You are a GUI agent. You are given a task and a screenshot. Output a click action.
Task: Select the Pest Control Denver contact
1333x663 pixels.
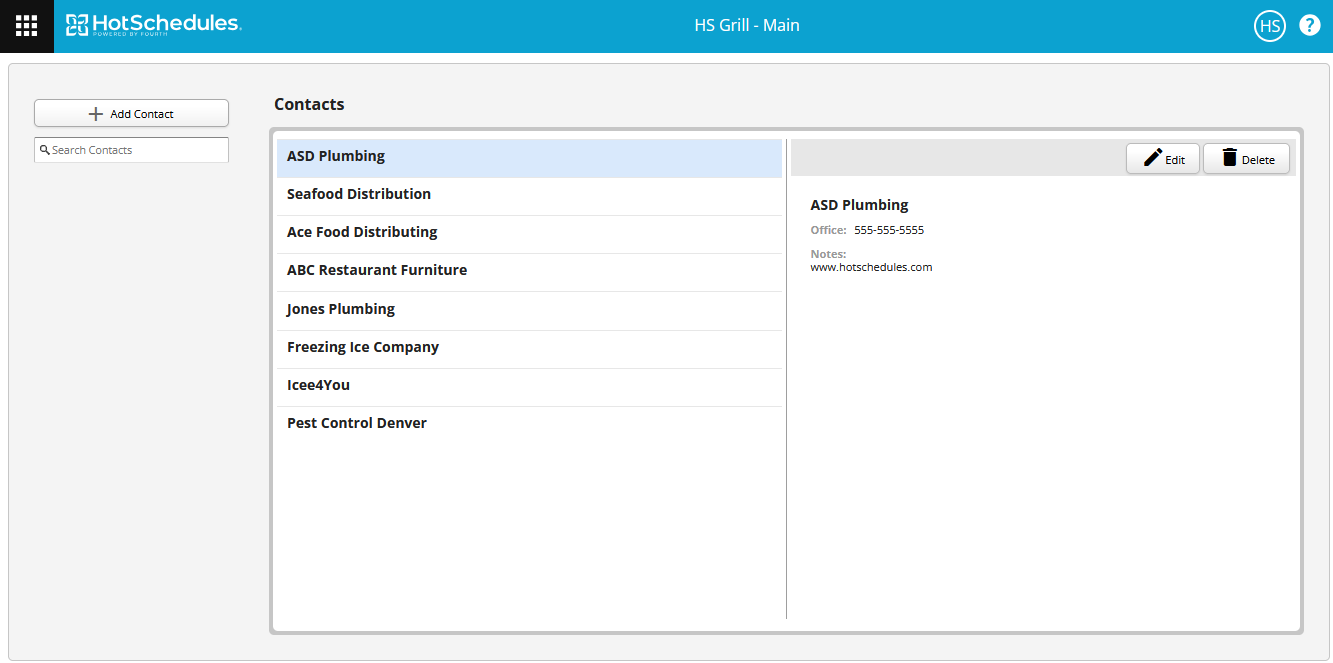[529, 425]
